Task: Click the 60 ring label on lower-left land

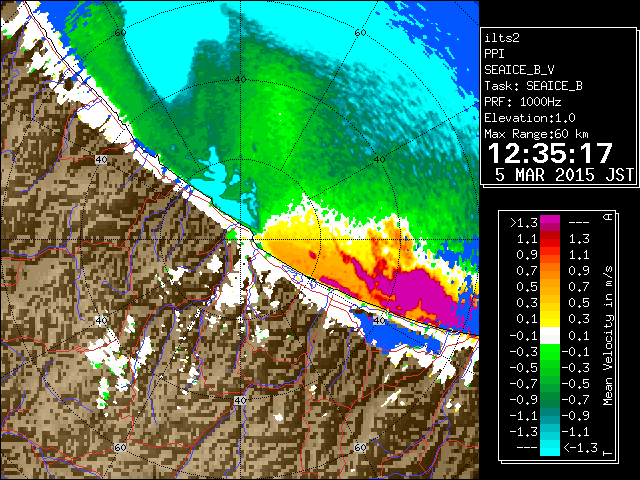Action: tap(120, 447)
